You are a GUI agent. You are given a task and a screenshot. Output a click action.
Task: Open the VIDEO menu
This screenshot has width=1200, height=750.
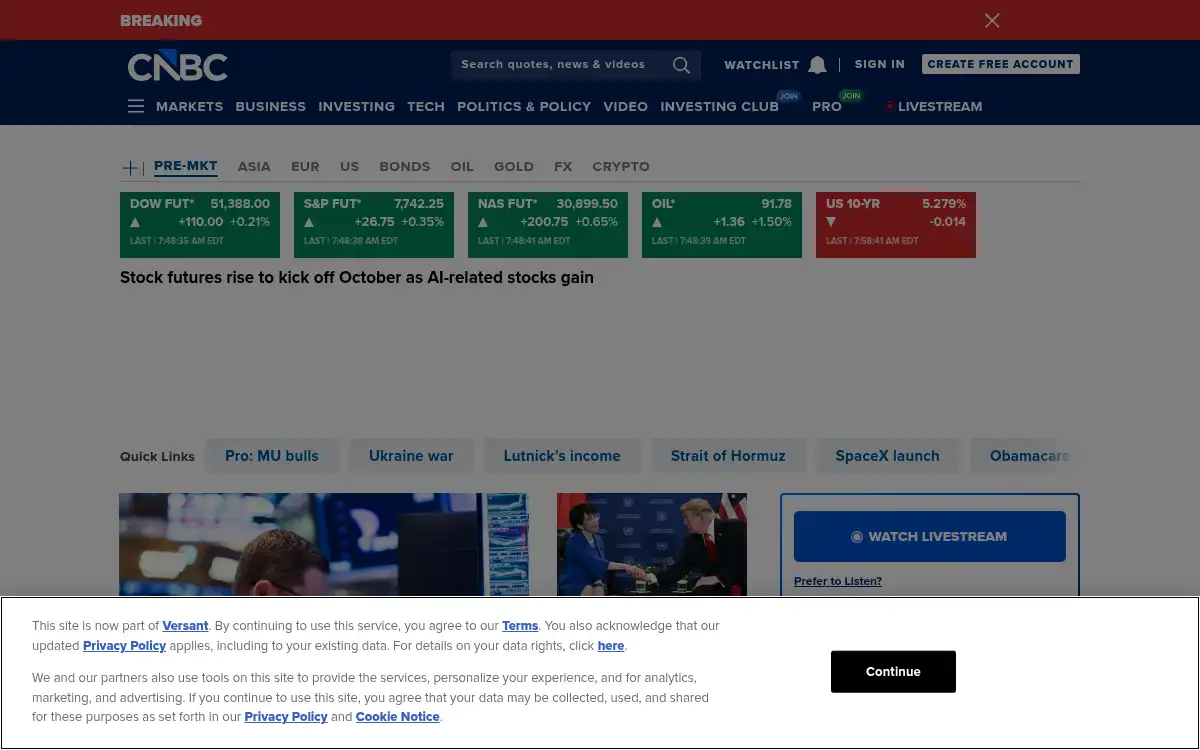(x=625, y=106)
